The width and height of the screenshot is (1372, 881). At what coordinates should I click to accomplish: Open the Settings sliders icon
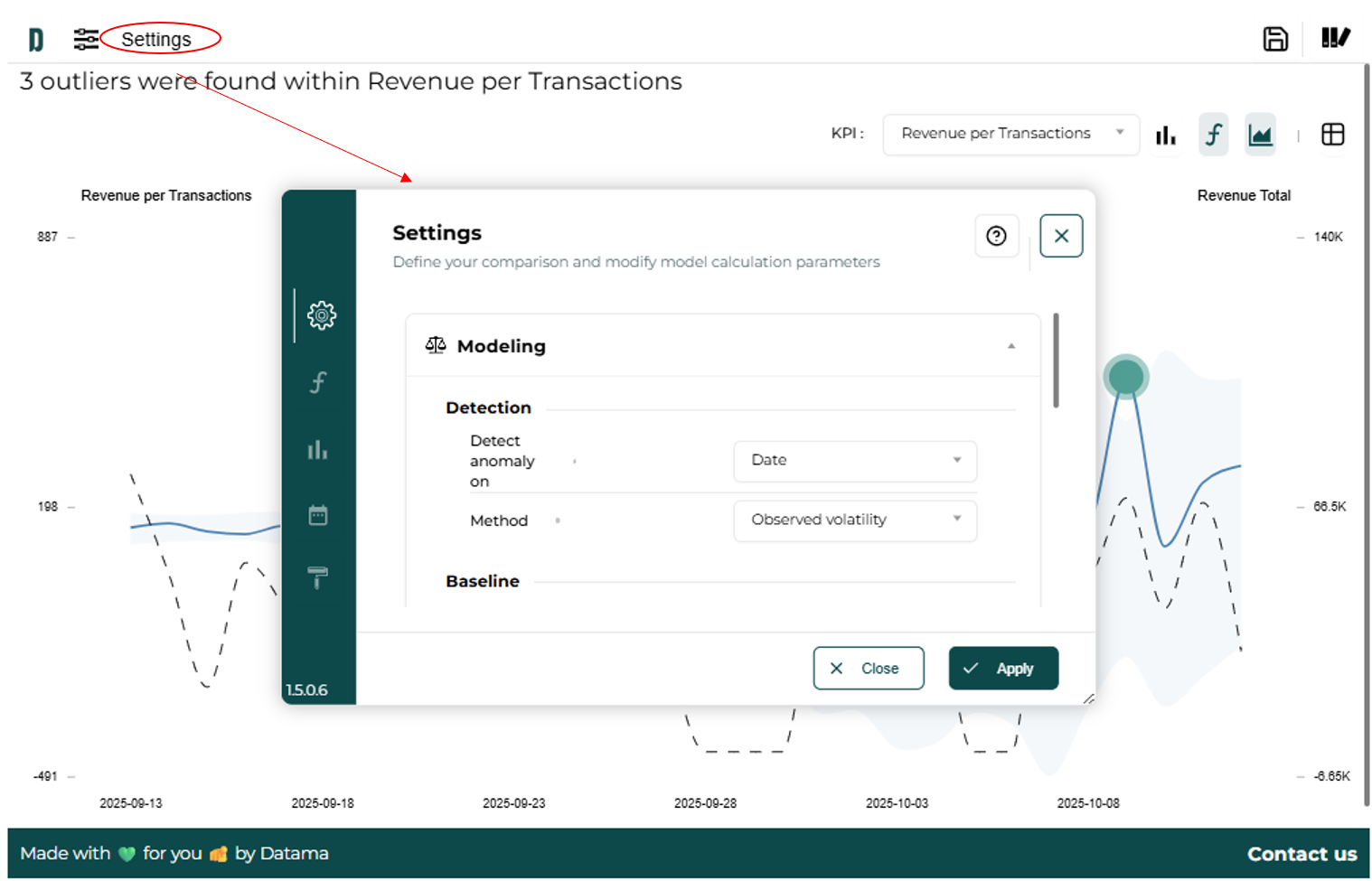pyautogui.click(x=86, y=40)
